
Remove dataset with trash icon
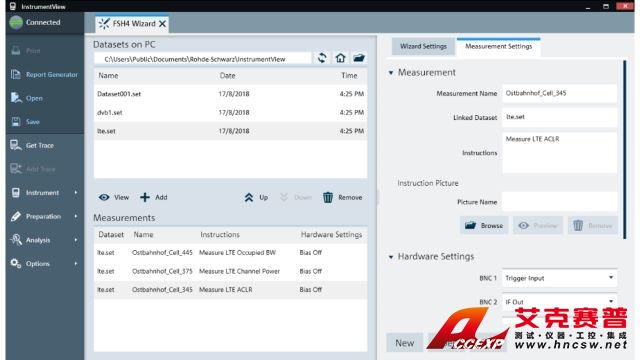tap(328, 197)
